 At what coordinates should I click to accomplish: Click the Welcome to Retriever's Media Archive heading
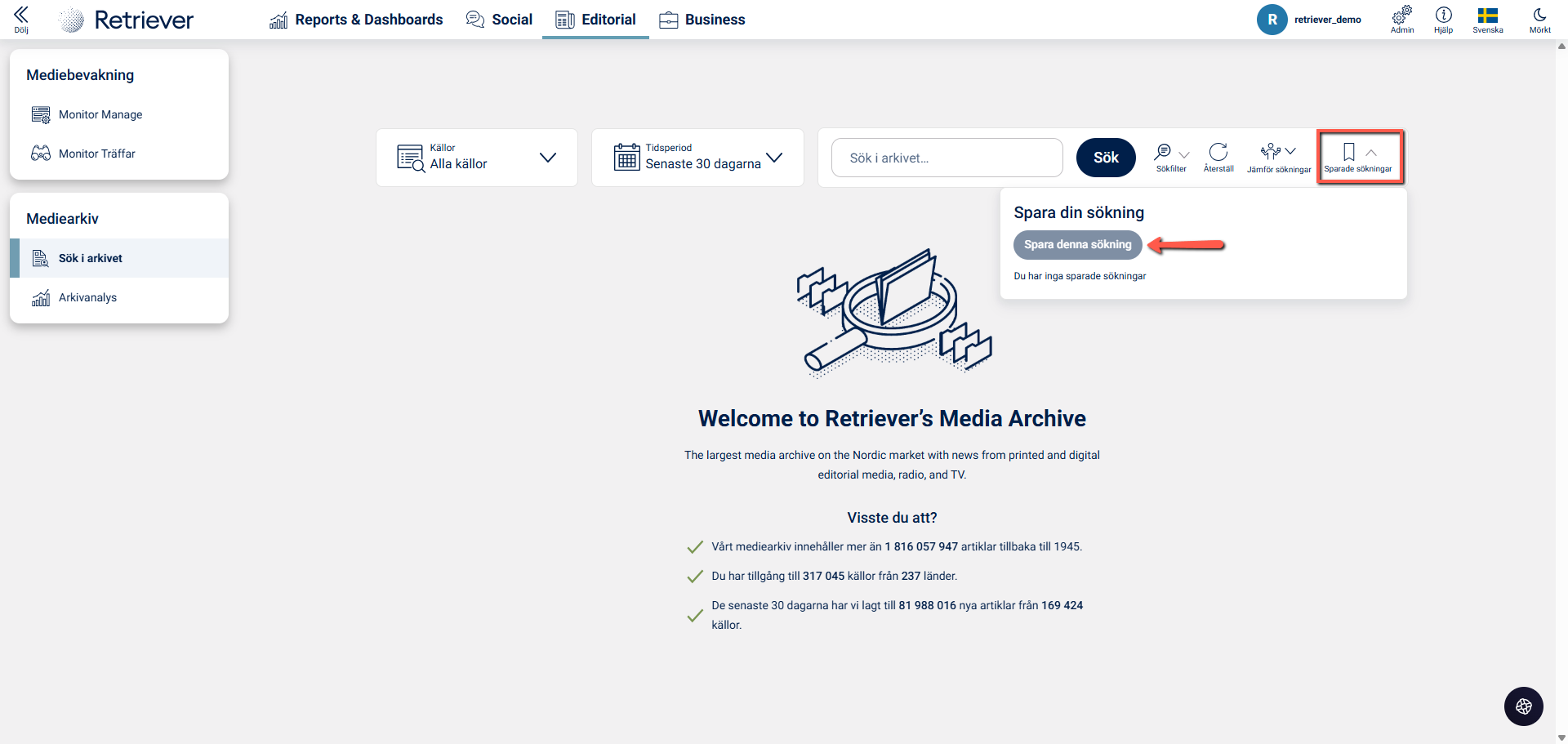[x=892, y=418]
